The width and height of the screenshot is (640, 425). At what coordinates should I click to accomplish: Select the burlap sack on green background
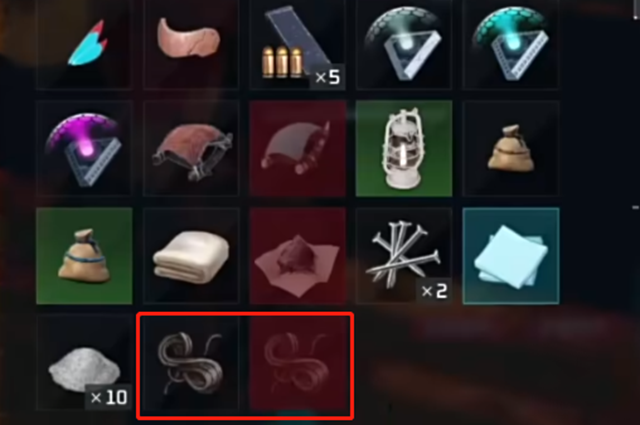pyautogui.click(x=84, y=256)
